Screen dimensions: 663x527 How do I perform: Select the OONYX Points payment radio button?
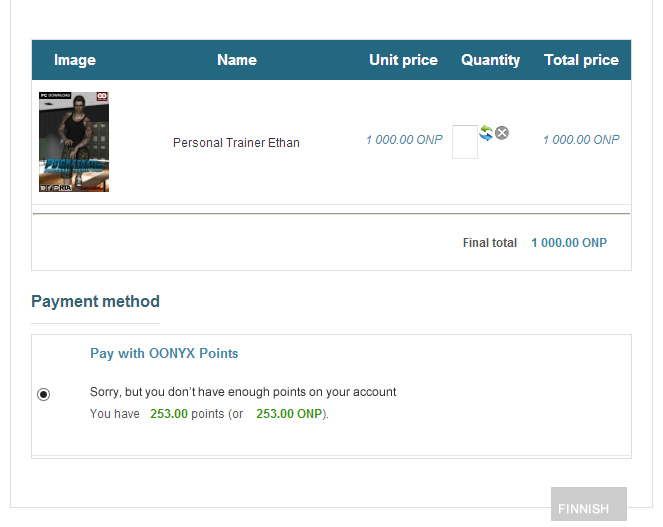pos(44,395)
